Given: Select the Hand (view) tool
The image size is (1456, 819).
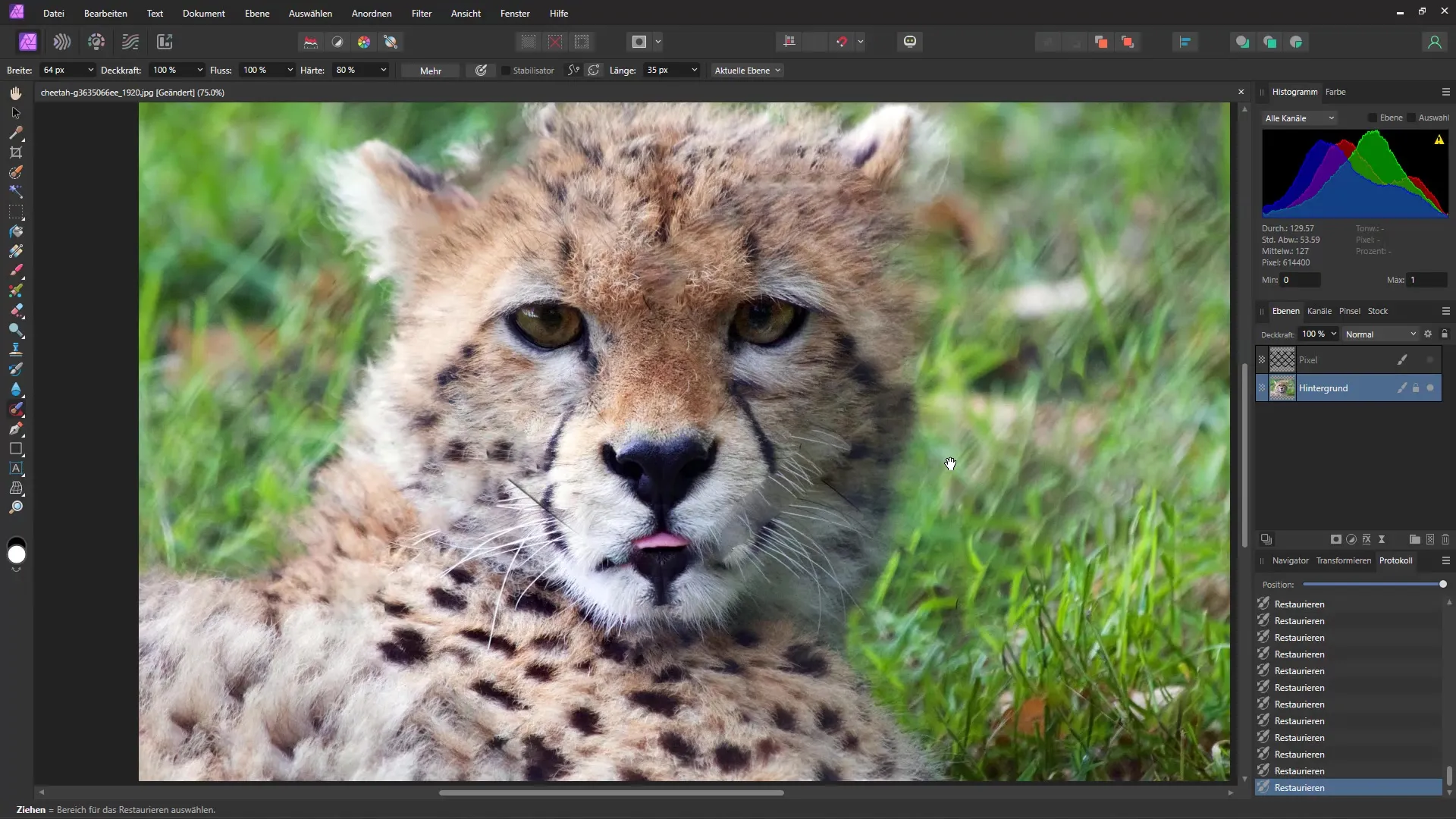Looking at the screenshot, I should (16, 93).
